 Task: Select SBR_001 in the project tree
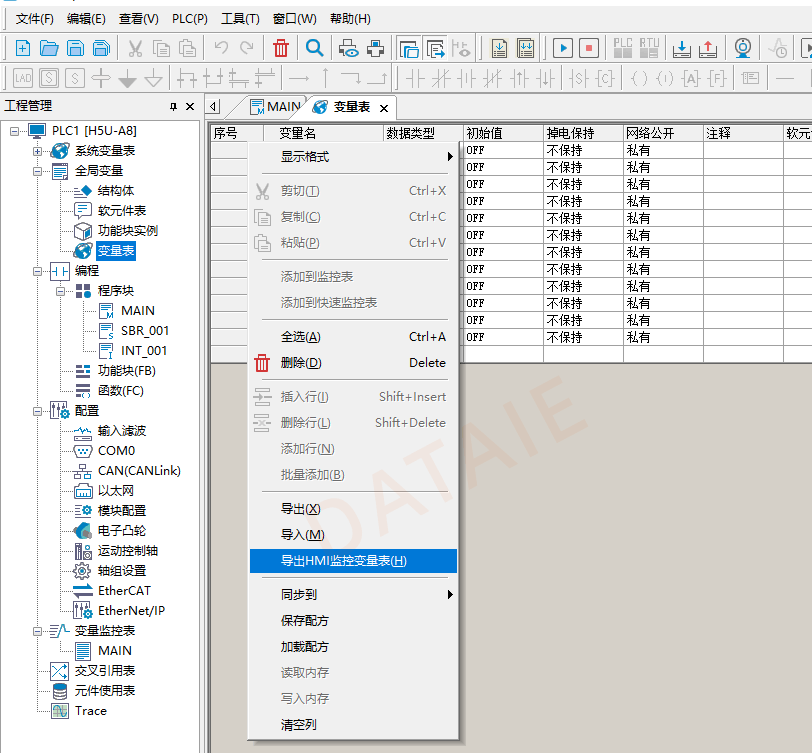(144, 331)
